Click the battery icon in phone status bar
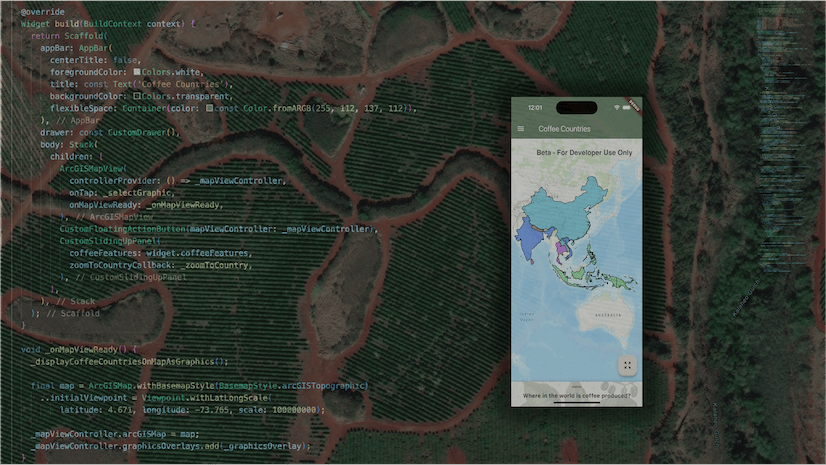The width and height of the screenshot is (826, 465). coord(626,108)
